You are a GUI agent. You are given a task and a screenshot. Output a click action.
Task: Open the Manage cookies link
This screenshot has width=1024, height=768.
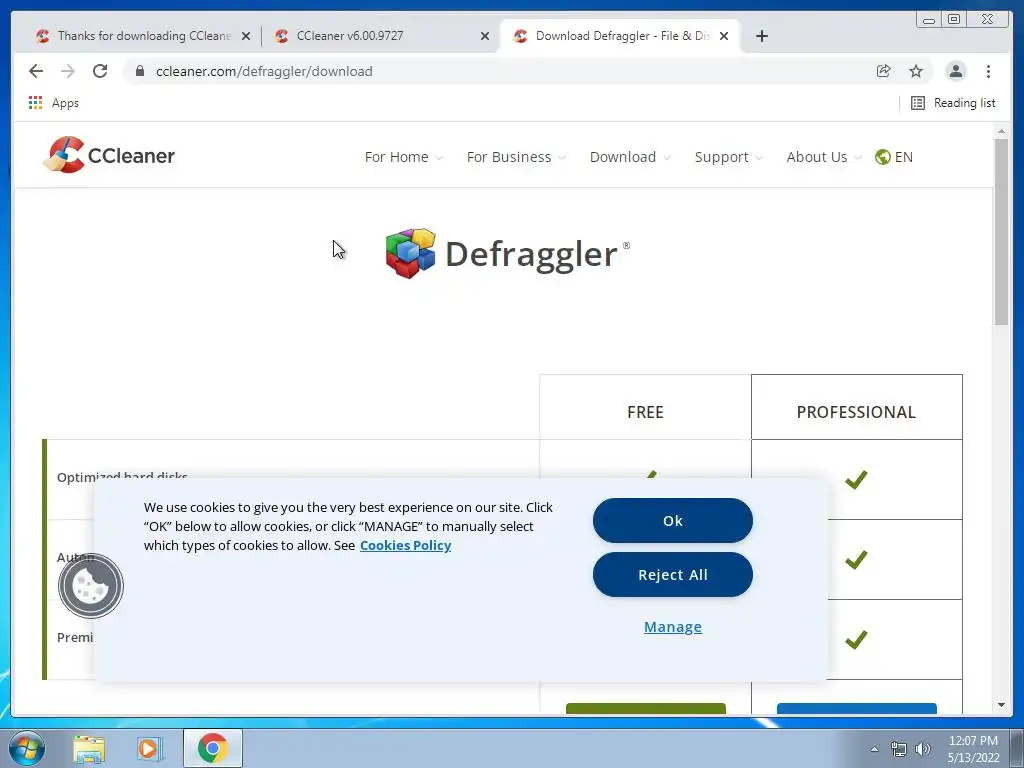(673, 627)
